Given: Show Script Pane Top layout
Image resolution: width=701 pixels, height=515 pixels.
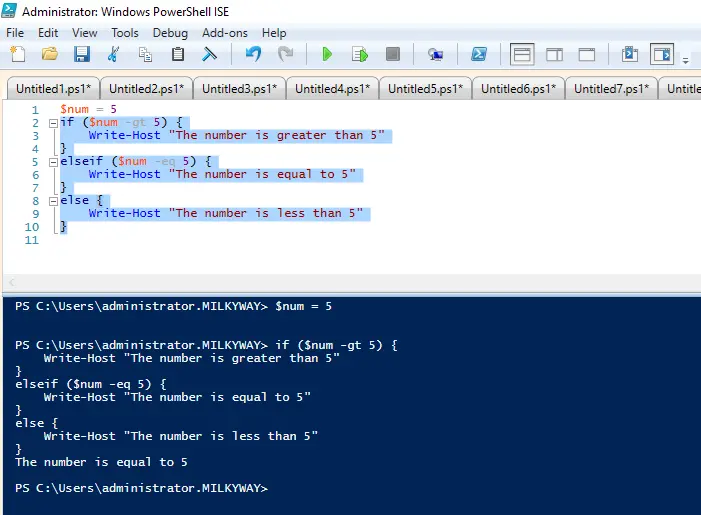Looking at the screenshot, I should click(522, 55).
